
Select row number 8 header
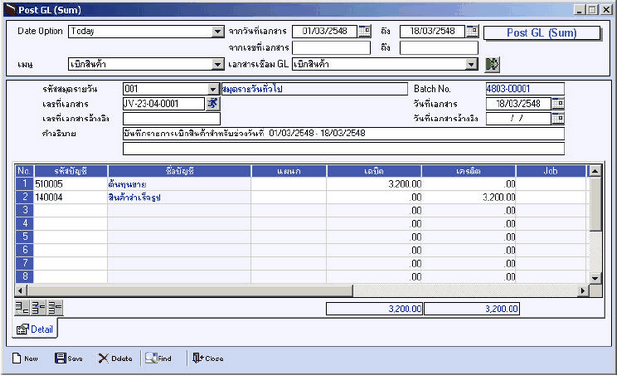(x=25, y=276)
